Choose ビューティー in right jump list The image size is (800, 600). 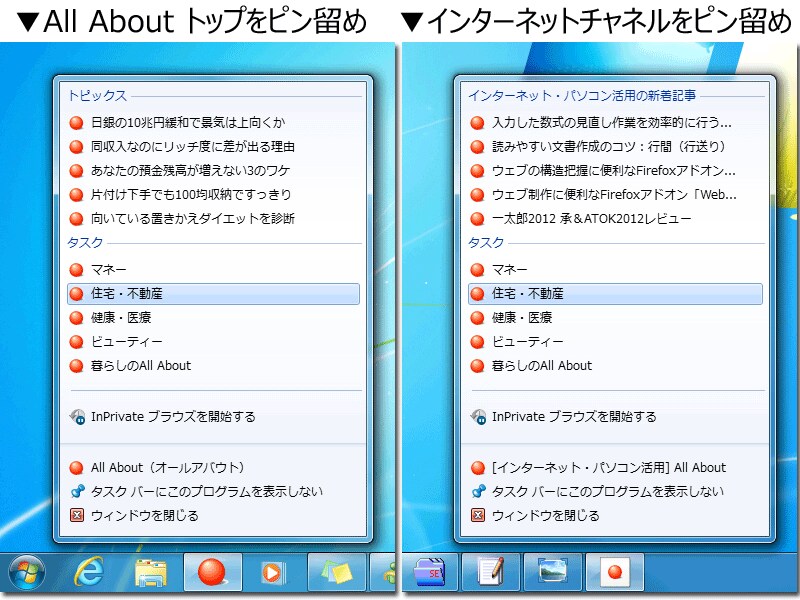point(615,341)
